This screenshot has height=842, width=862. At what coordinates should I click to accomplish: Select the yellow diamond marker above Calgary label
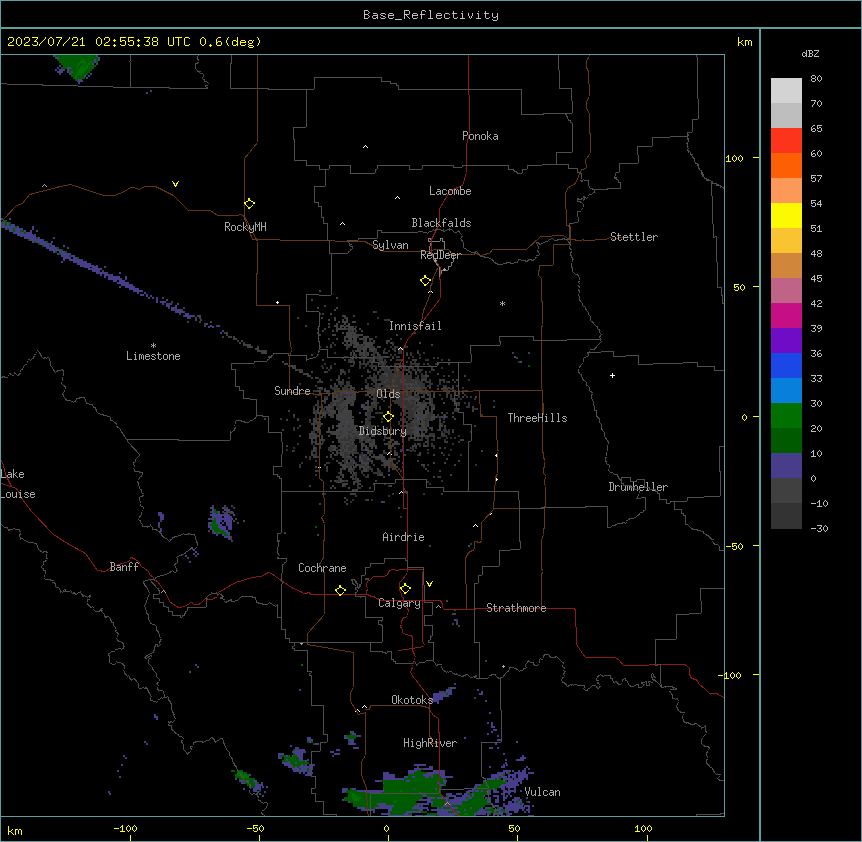pos(405,589)
